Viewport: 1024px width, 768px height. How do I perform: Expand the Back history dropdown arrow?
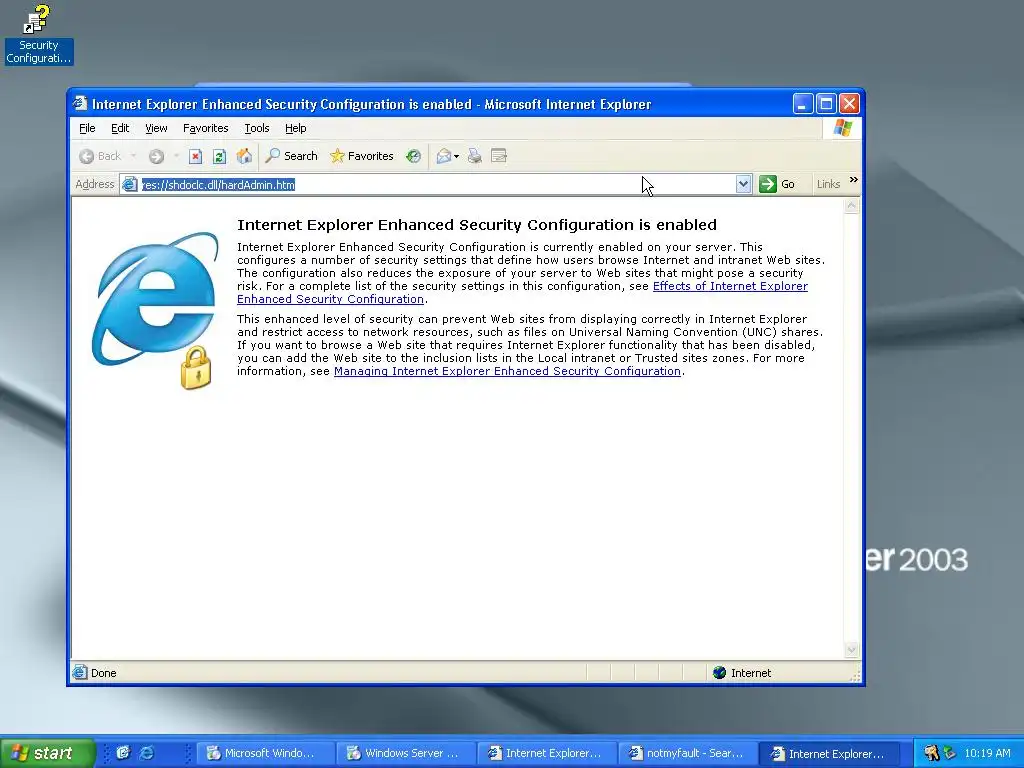click(133, 156)
